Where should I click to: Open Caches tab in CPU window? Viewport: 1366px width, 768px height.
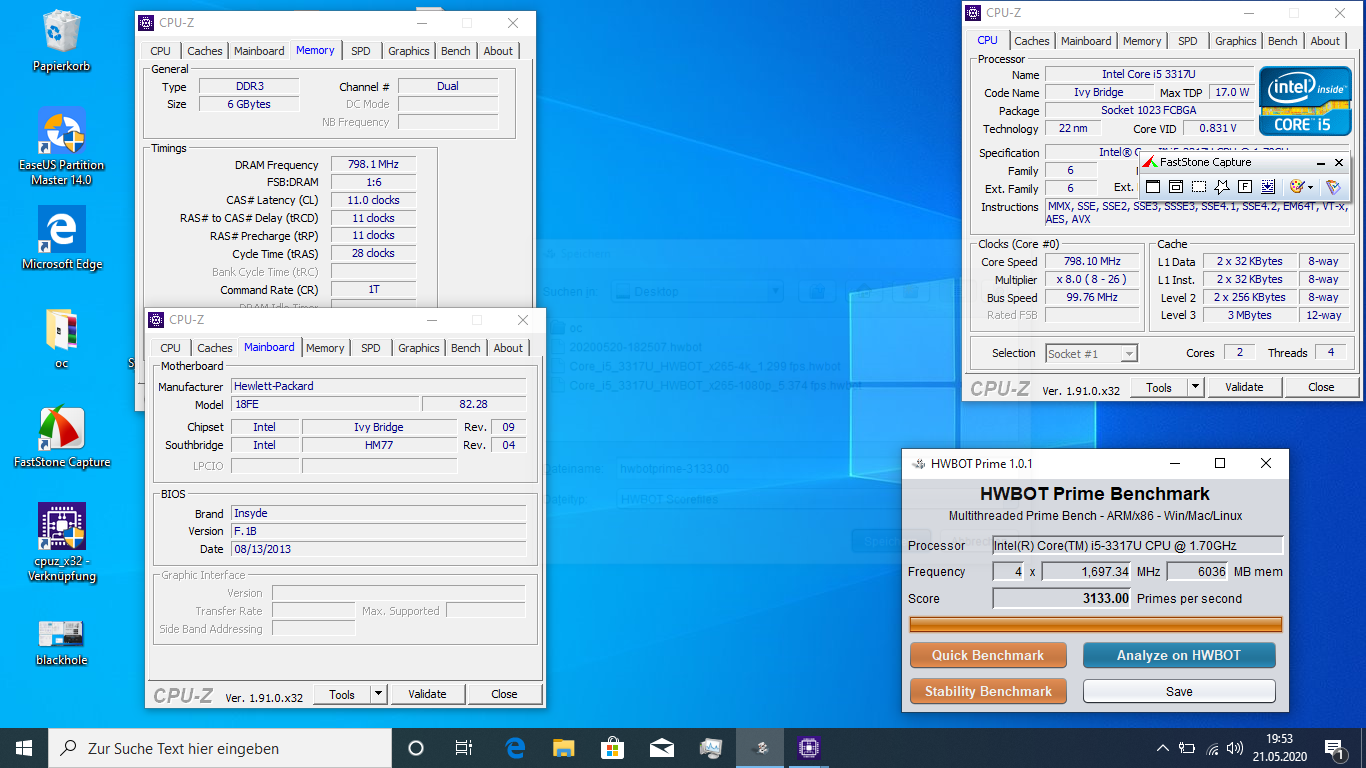click(x=1032, y=41)
